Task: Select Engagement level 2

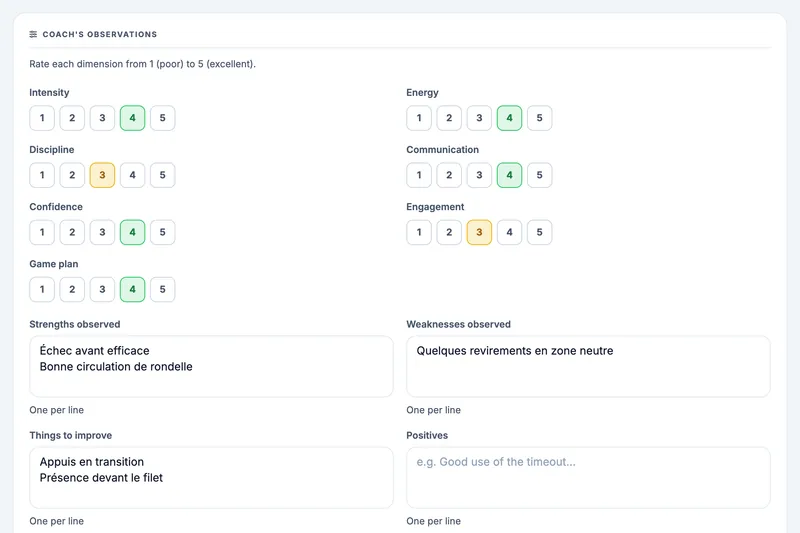Action: [449, 232]
